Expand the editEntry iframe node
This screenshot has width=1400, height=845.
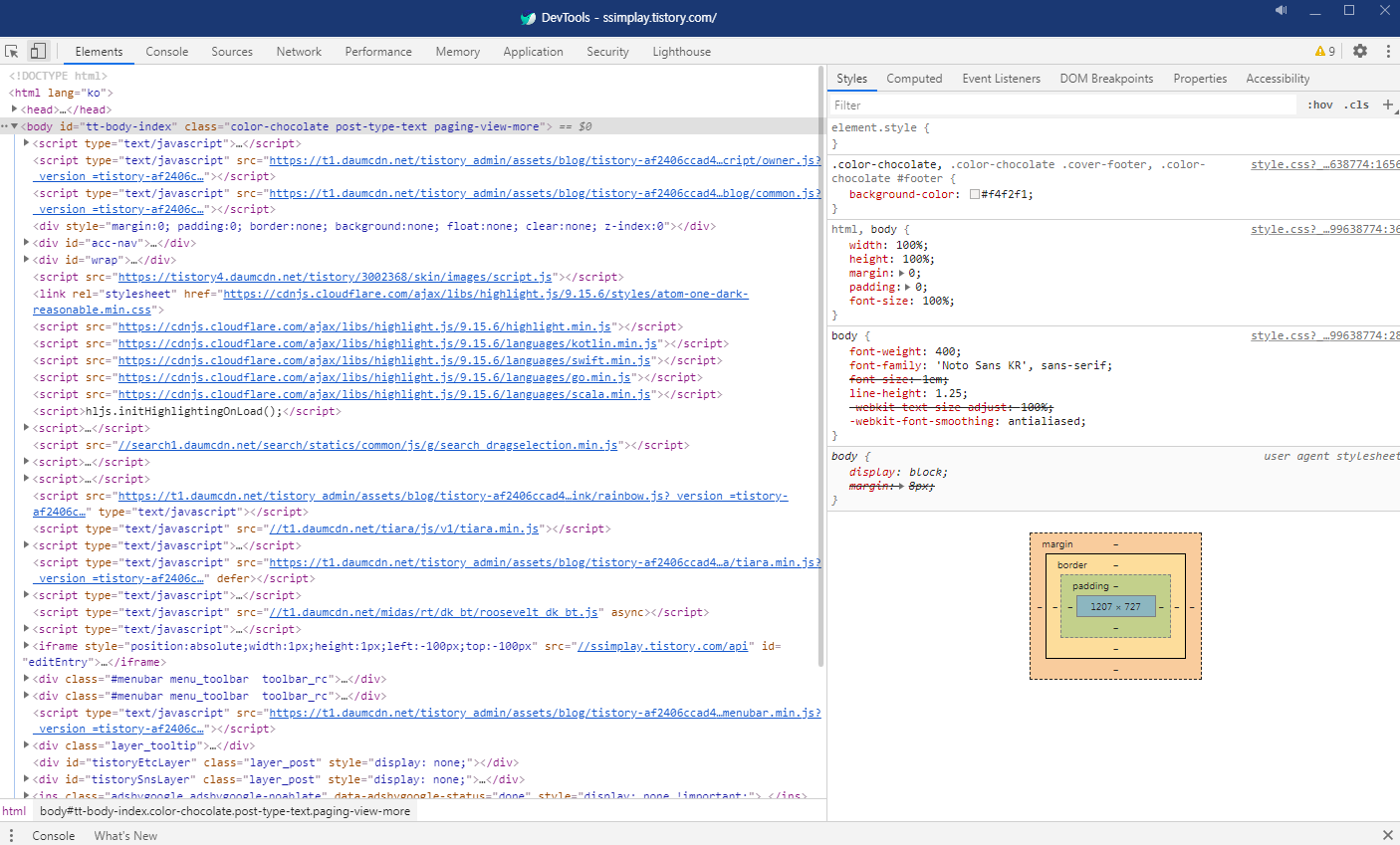pyautogui.click(x=27, y=646)
